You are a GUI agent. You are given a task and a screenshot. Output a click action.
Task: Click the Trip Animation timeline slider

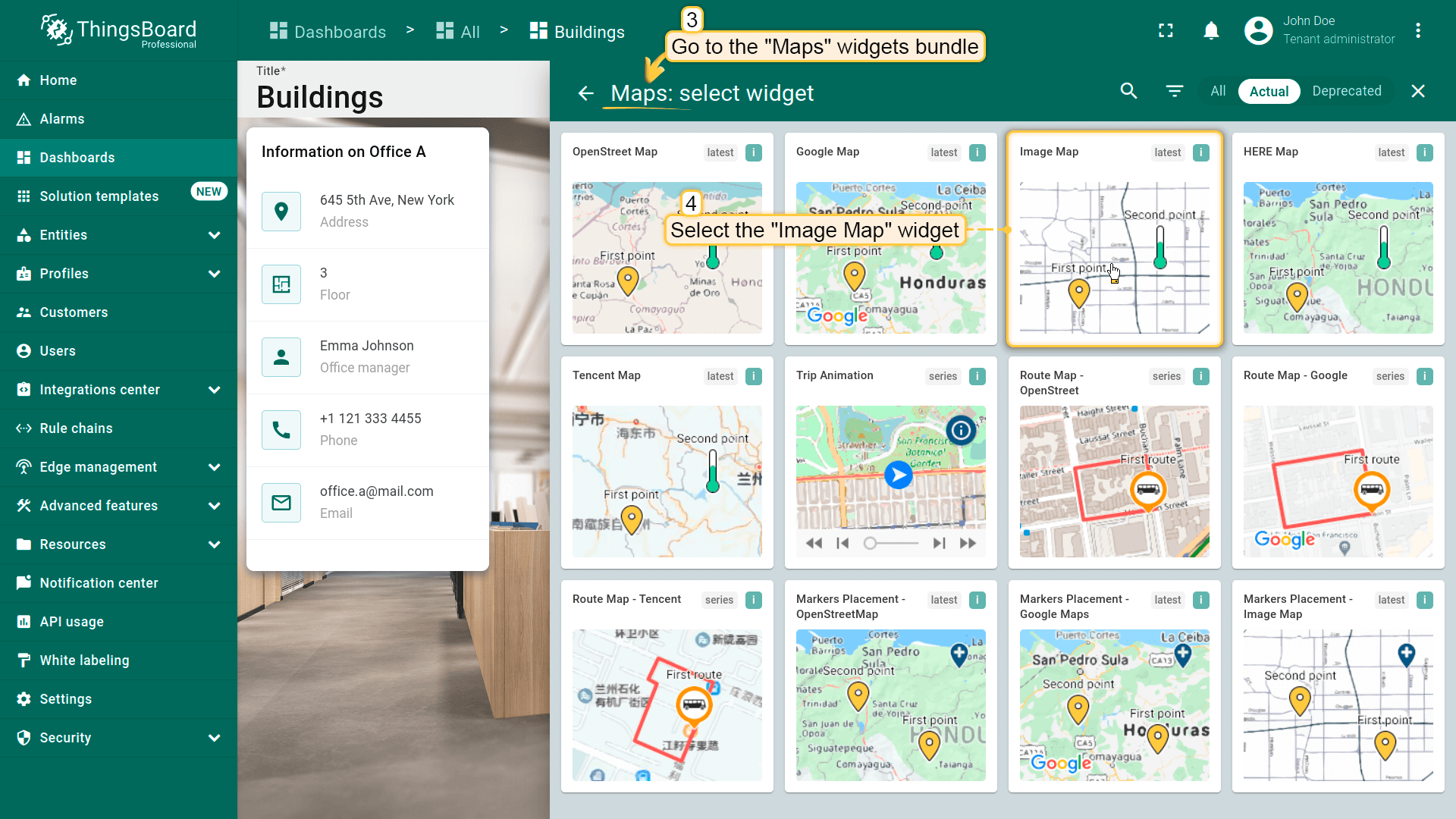pyautogui.click(x=892, y=543)
